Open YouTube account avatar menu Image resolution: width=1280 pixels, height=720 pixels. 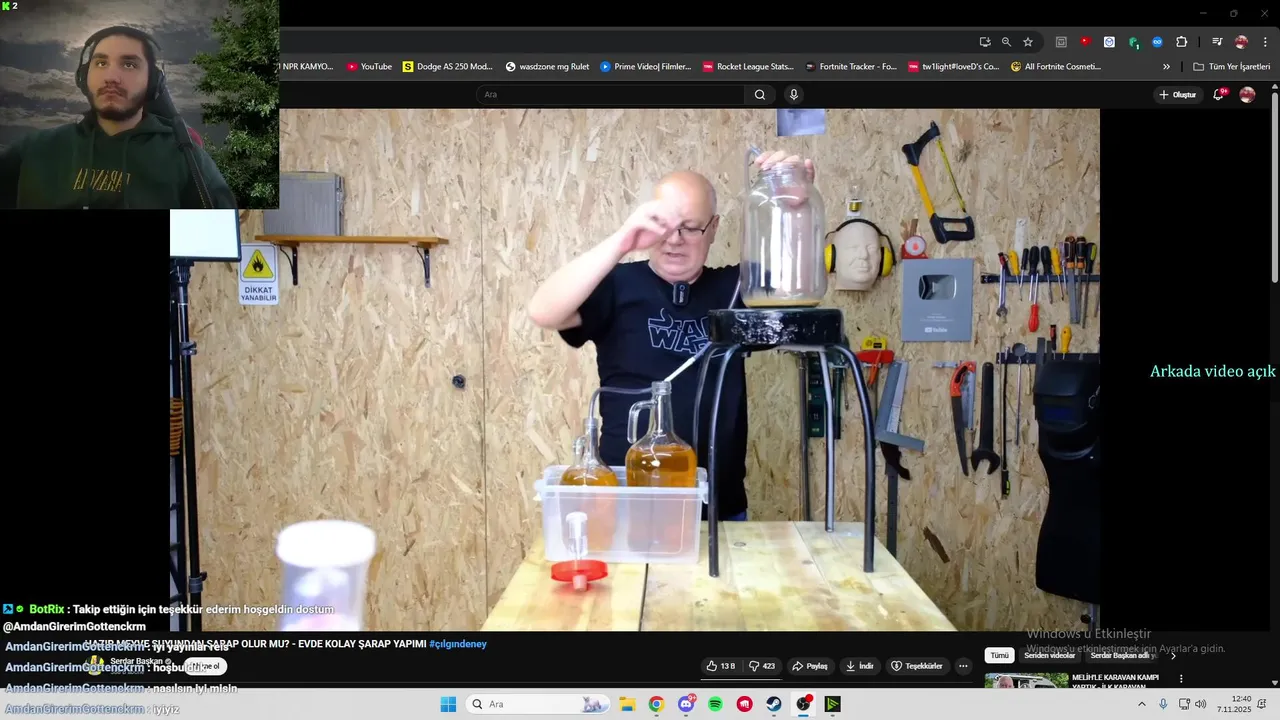(x=1247, y=94)
